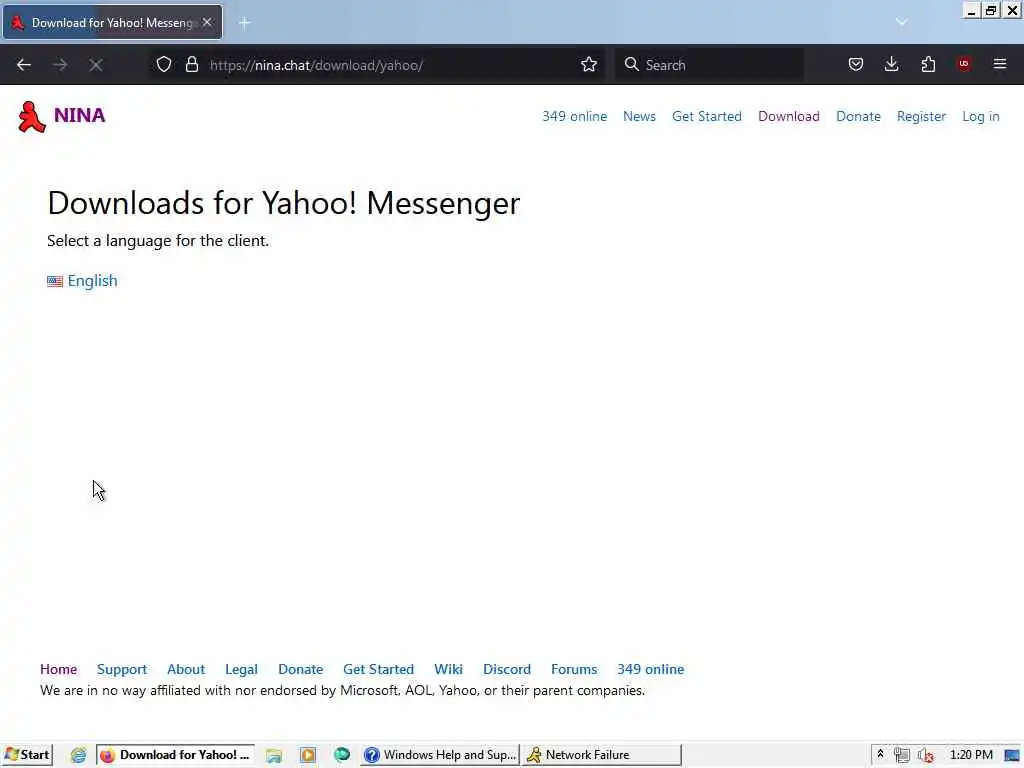The image size is (1024, 768).
Task: Close the Download for Yahoo! Messenger tab
Action: 207,22
